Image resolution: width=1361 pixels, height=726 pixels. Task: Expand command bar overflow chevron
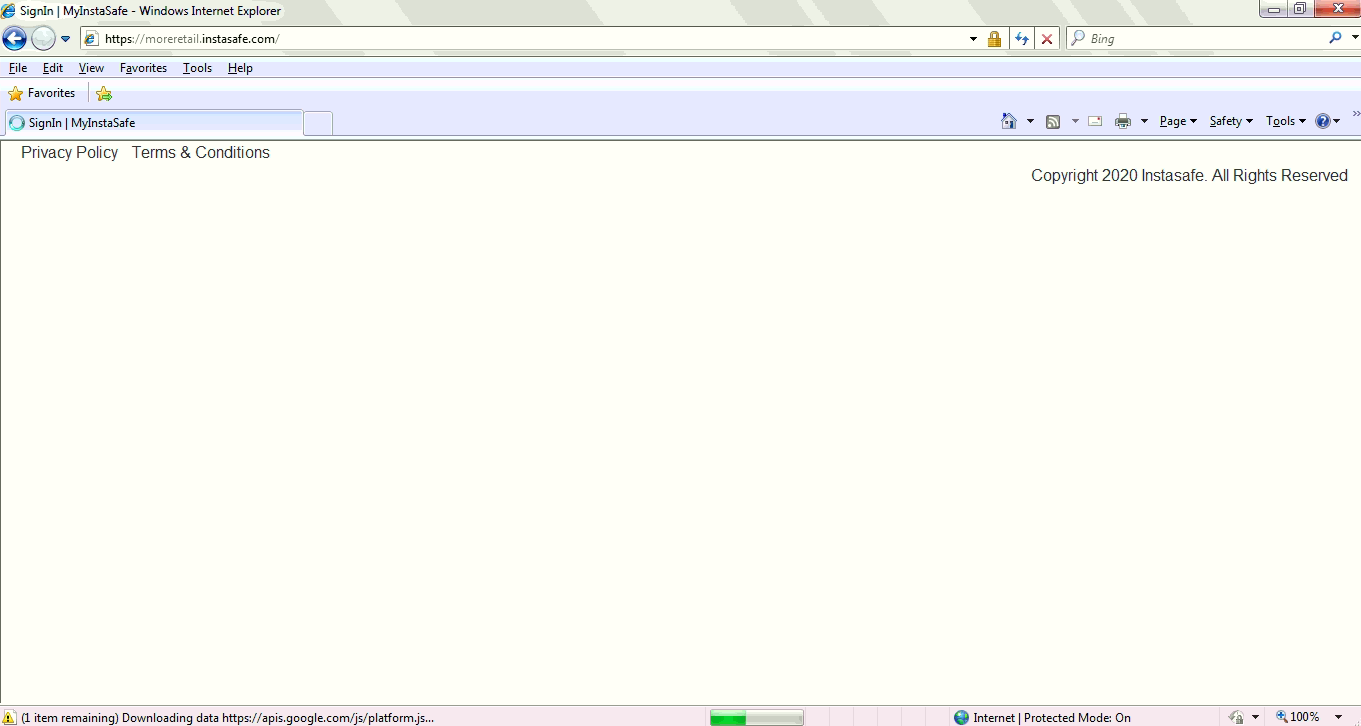click(1356, 114)
